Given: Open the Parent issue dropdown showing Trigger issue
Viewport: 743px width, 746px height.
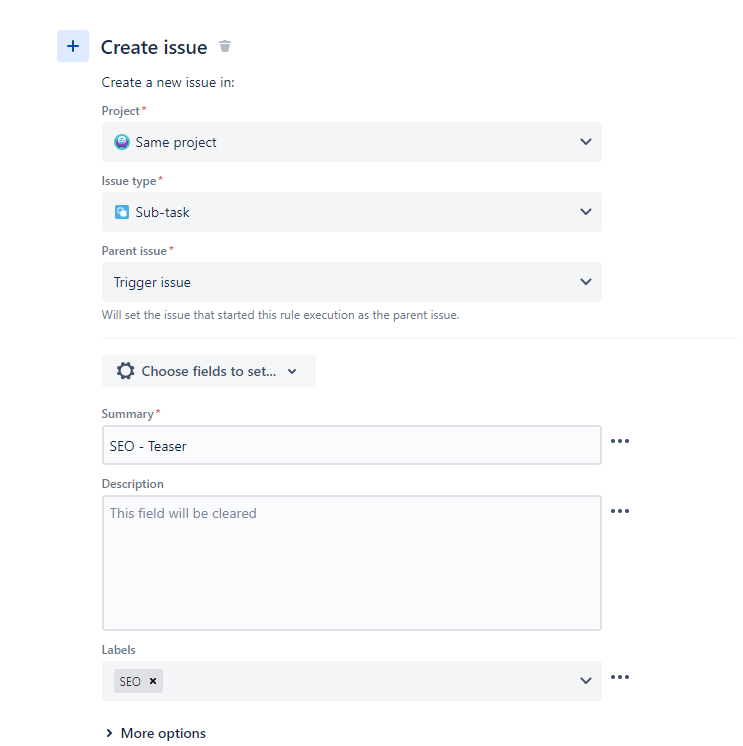Looking at the screenshot, I should click(352, 282).
